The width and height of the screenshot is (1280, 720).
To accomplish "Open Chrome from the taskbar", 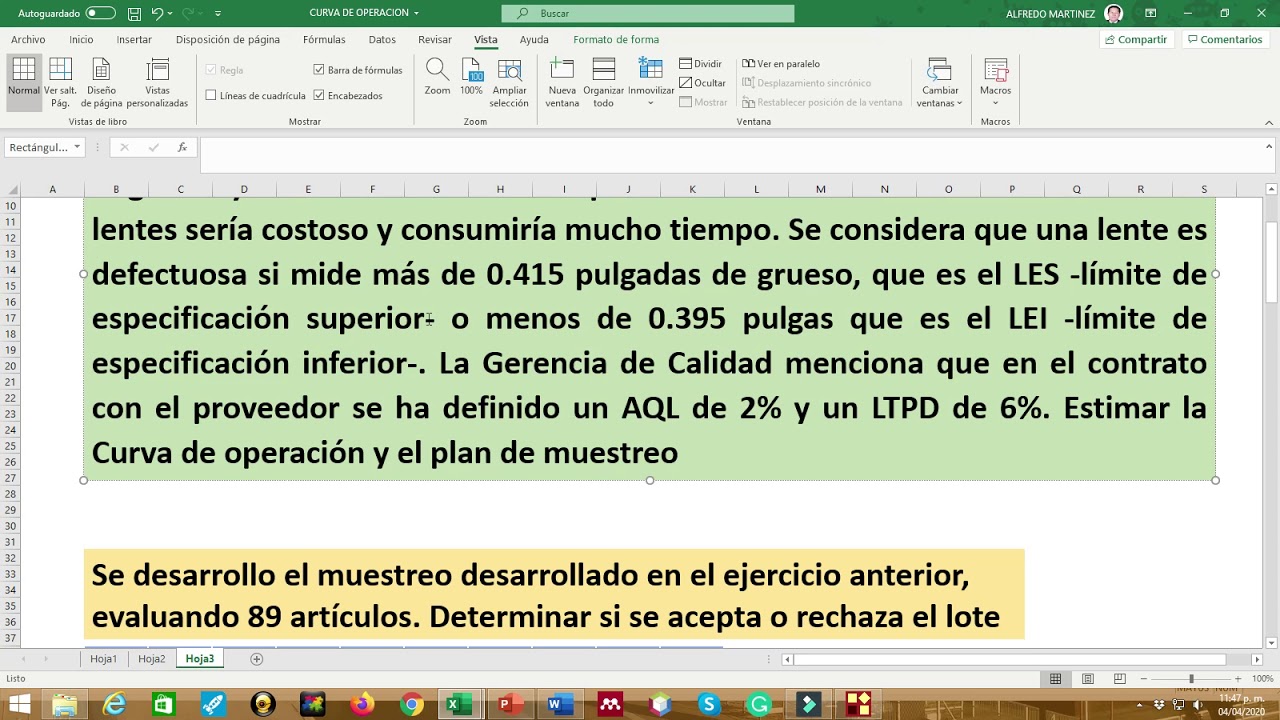I will (411, 705).
